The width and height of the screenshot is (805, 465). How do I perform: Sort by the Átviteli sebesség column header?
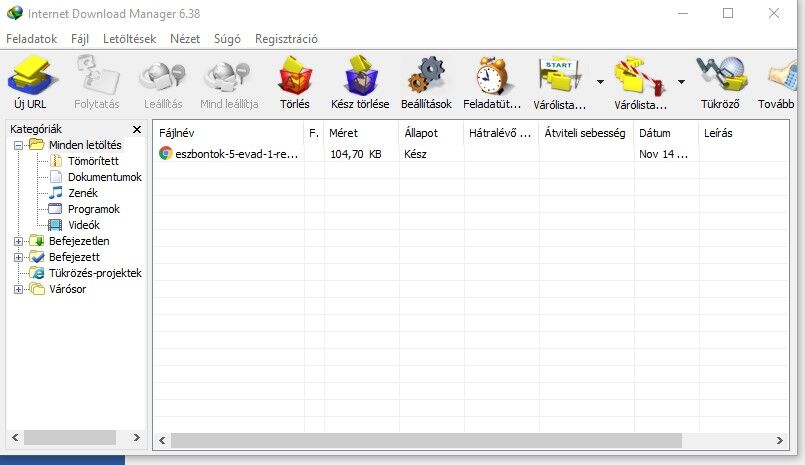point(587,133)
